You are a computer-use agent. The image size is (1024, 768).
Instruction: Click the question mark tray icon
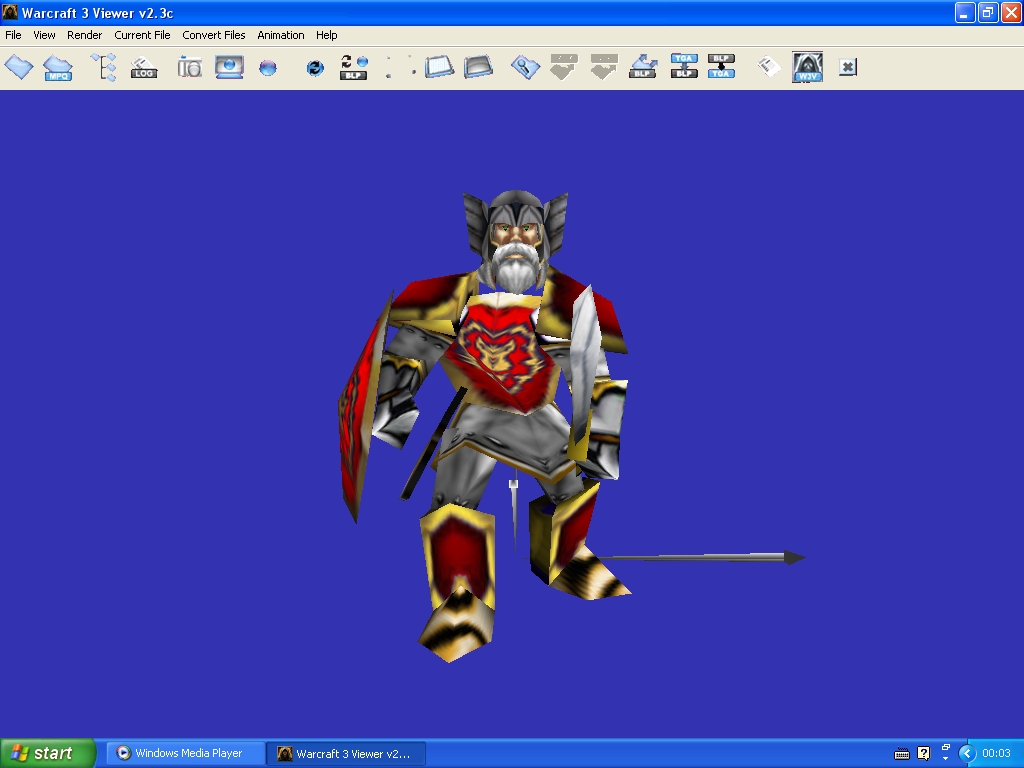pyautogui.click(x=923, y=754)
